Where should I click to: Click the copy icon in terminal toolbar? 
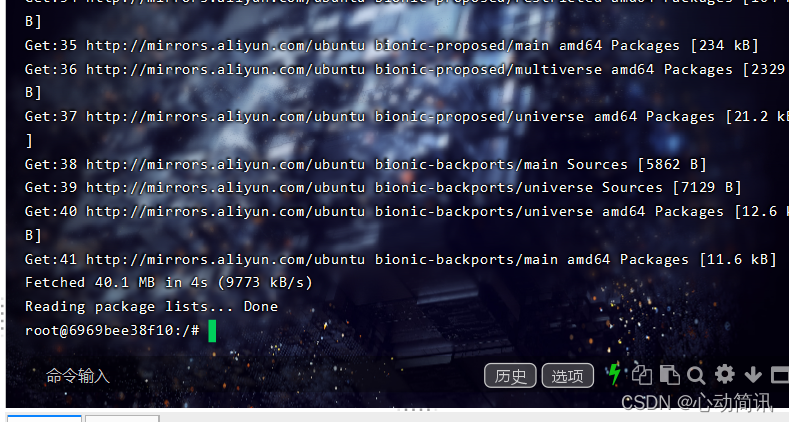(642, 375)
